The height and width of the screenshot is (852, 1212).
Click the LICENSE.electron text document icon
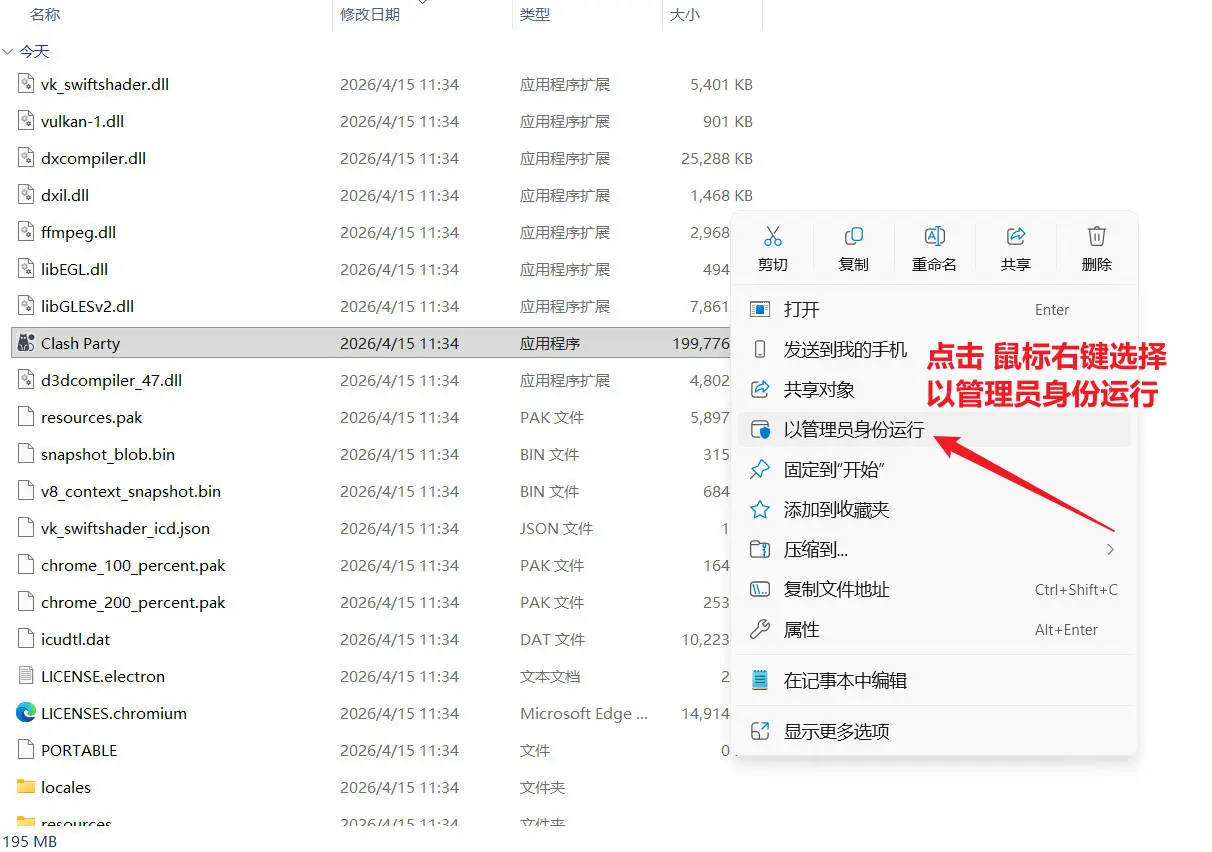(x=24, y=676)
